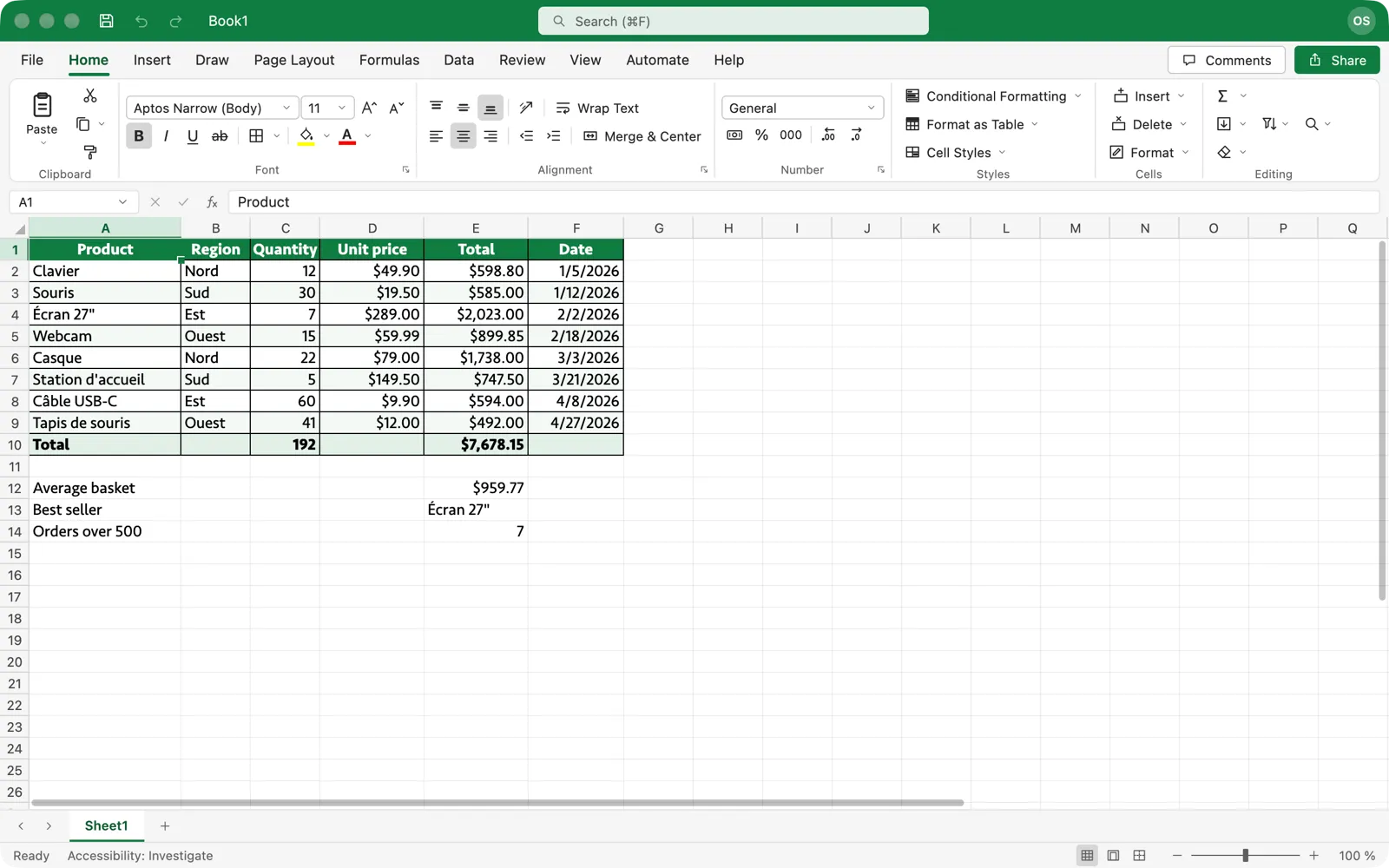This screenshot has height=868, width=1389.
Task: Click the yellow Fill Color swatch
Action: [306, 136]
